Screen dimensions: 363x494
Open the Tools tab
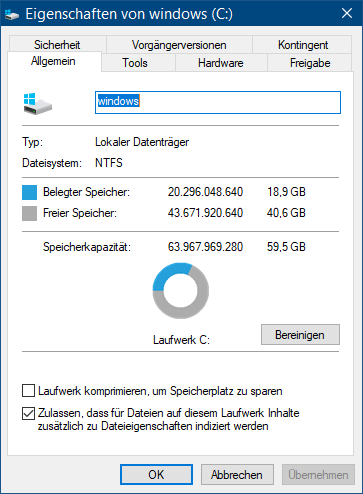point(135,63)
